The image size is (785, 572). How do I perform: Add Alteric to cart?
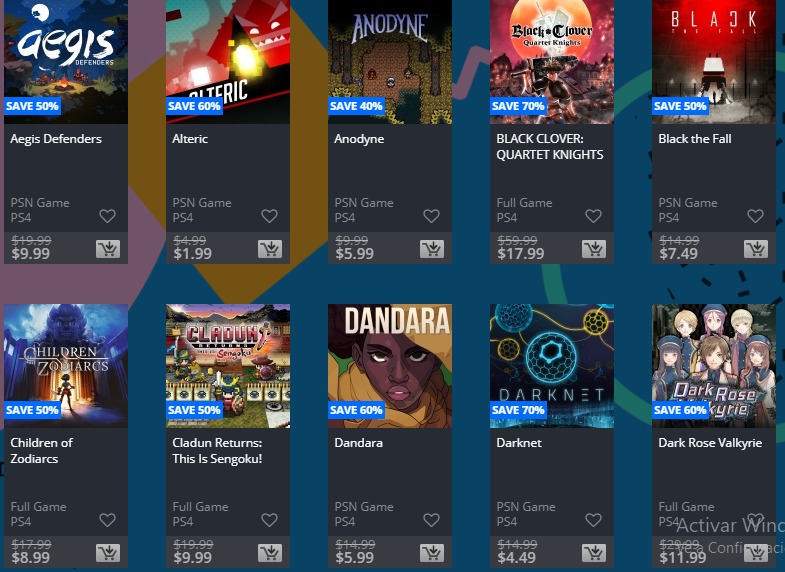tap(270, 249)
